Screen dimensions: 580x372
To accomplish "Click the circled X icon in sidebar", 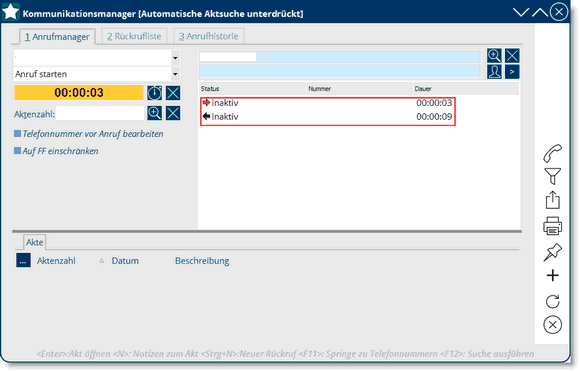I will pyautogui.click(x=553, y=325).
